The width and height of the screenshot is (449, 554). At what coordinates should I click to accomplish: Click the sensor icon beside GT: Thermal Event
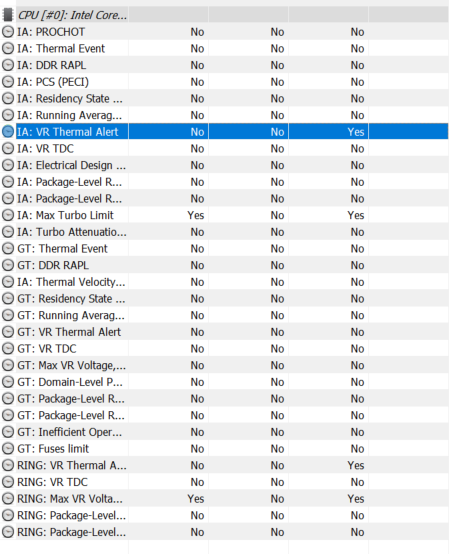[8, 248]
